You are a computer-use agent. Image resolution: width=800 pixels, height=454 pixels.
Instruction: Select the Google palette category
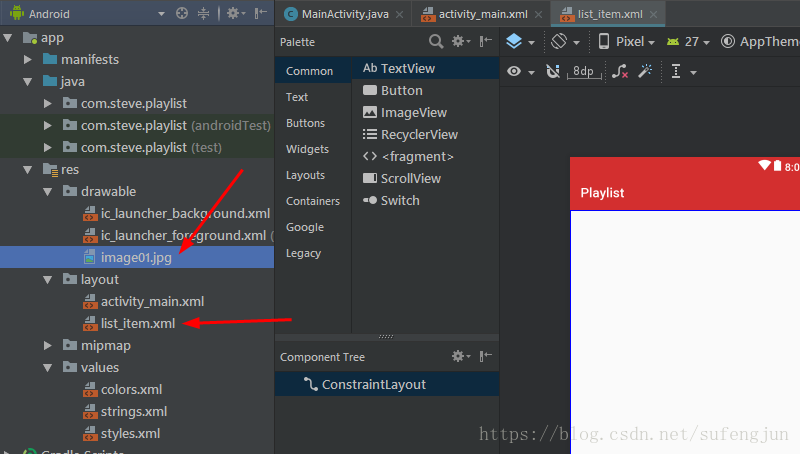(313, 227)
